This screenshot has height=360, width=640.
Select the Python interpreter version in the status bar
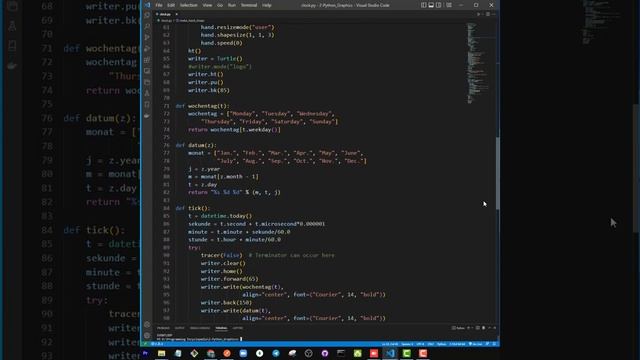[x=457, y=344]
